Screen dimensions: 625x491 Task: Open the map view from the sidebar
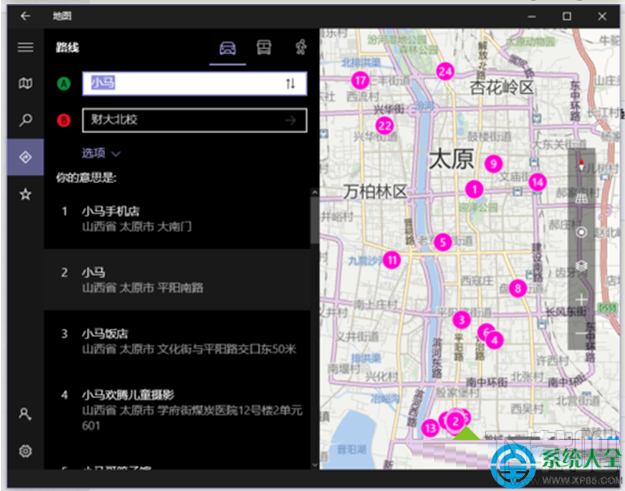[26, 83]
